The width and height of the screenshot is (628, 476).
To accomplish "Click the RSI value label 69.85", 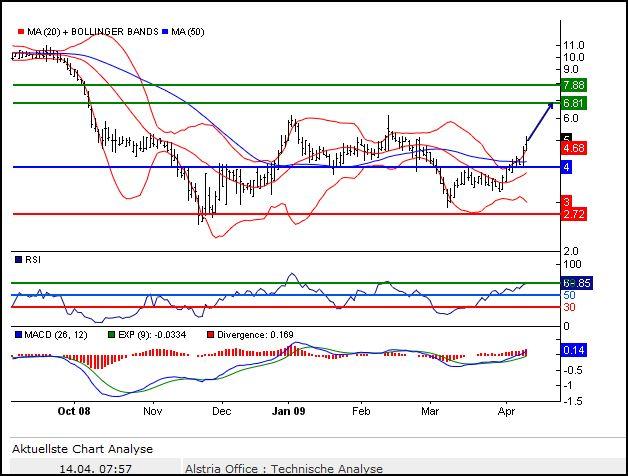I will pyautogui.click(x=576, y=283).
